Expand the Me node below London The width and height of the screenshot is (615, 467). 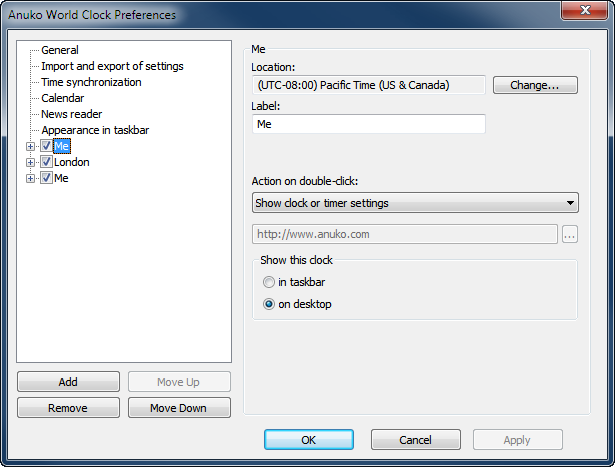31,178
